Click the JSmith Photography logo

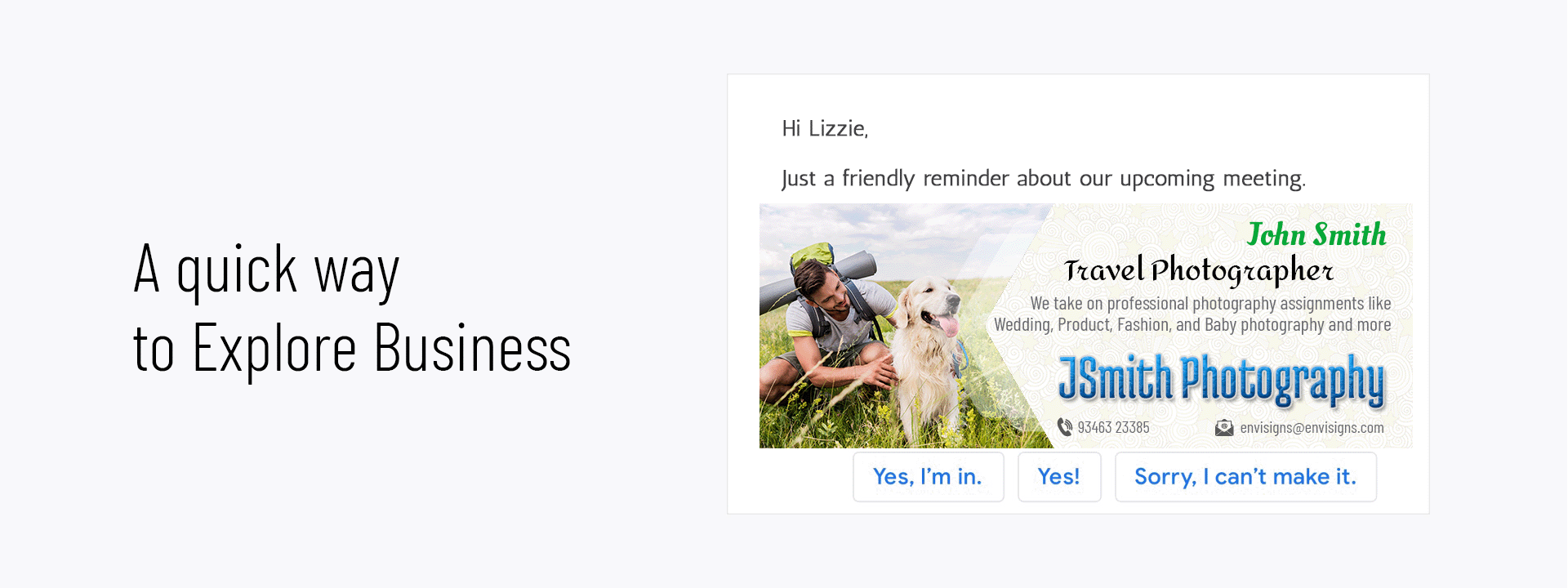(1221, 380)
